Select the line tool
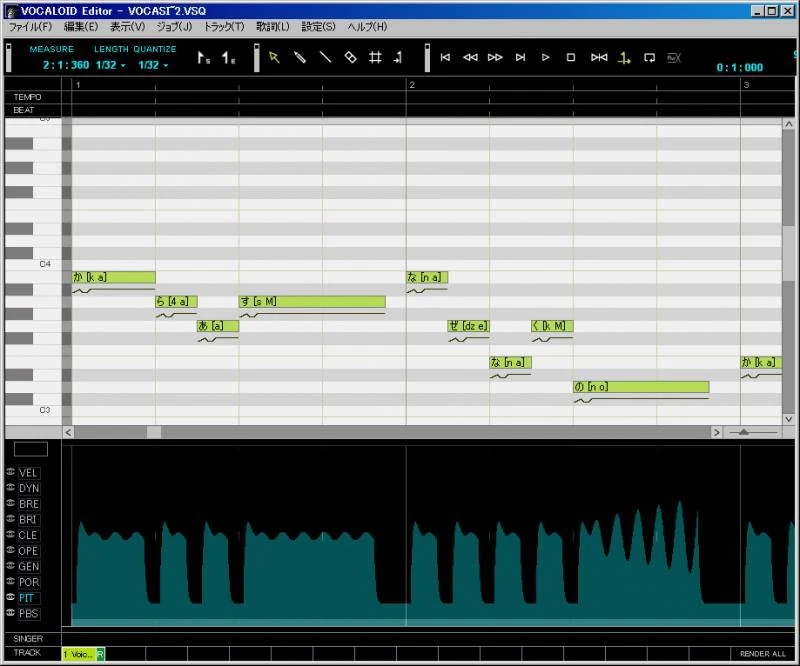The width and height of the screenshot is (800, 666). (x=325, y=57)
